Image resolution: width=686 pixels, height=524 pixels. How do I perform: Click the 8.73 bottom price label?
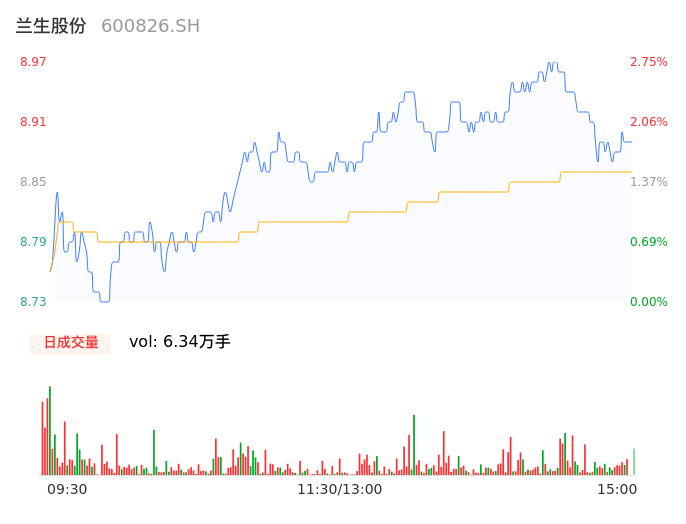point(33,302)
